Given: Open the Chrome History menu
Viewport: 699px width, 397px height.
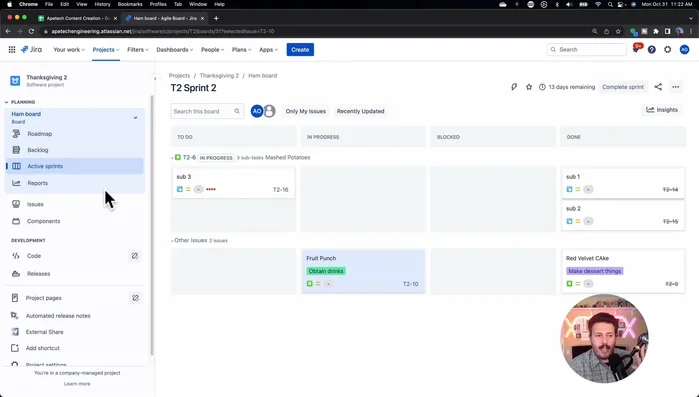Looking at the screenshot, I should 102,4.
